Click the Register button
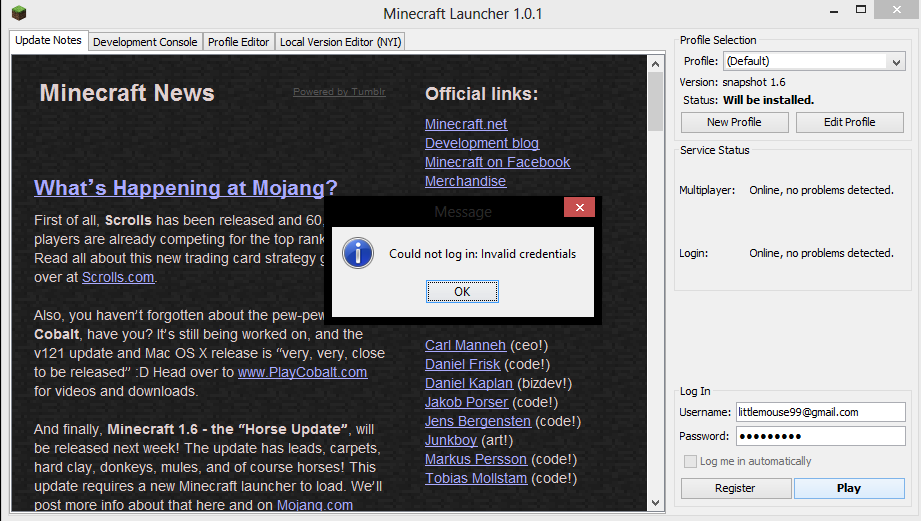921x521 pixels. (x=735, y=488)
